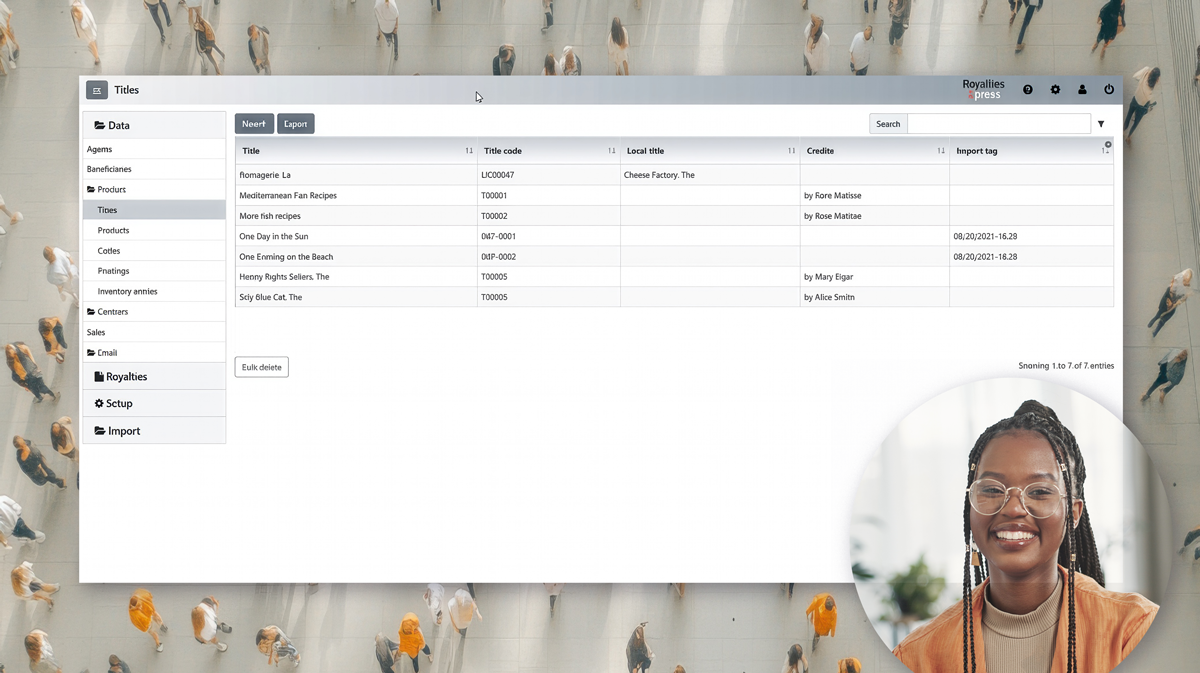Viewport: 1200px width, 673px height.
Task: Sort by Title code column arrows
Action: 612,151
